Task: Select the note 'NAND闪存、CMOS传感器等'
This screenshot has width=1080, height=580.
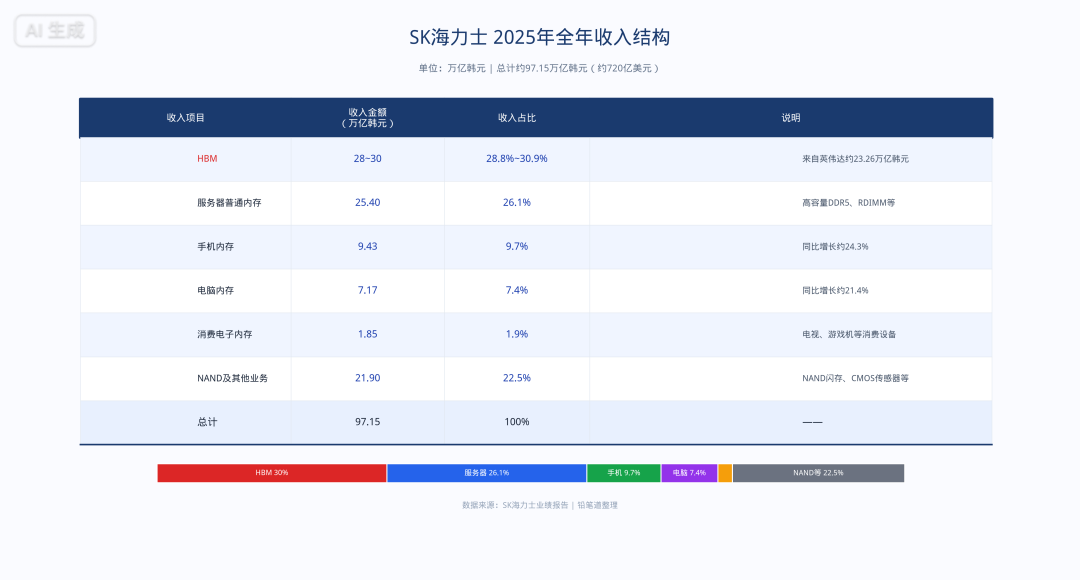Action: (x=855, y=378)
